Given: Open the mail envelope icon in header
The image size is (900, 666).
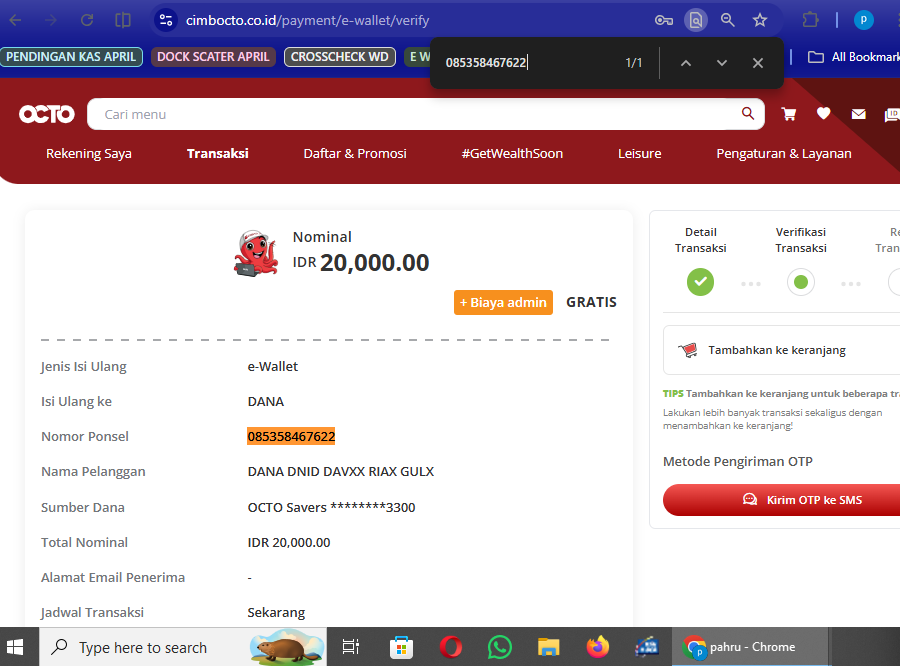Looking at the screenshot, I should point(858,114).
